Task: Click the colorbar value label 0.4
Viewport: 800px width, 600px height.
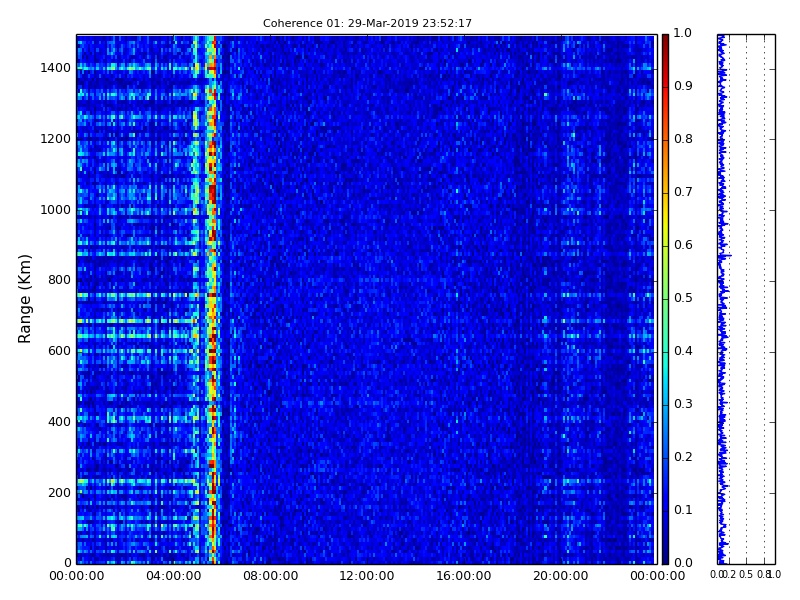Action: coord(683,351)
